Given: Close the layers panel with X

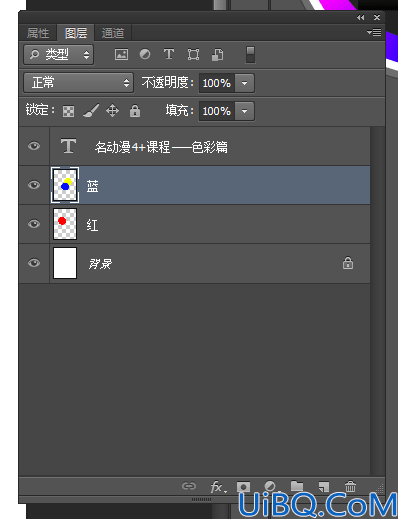Looking at the screenshot, I should (x=377, y=17).
